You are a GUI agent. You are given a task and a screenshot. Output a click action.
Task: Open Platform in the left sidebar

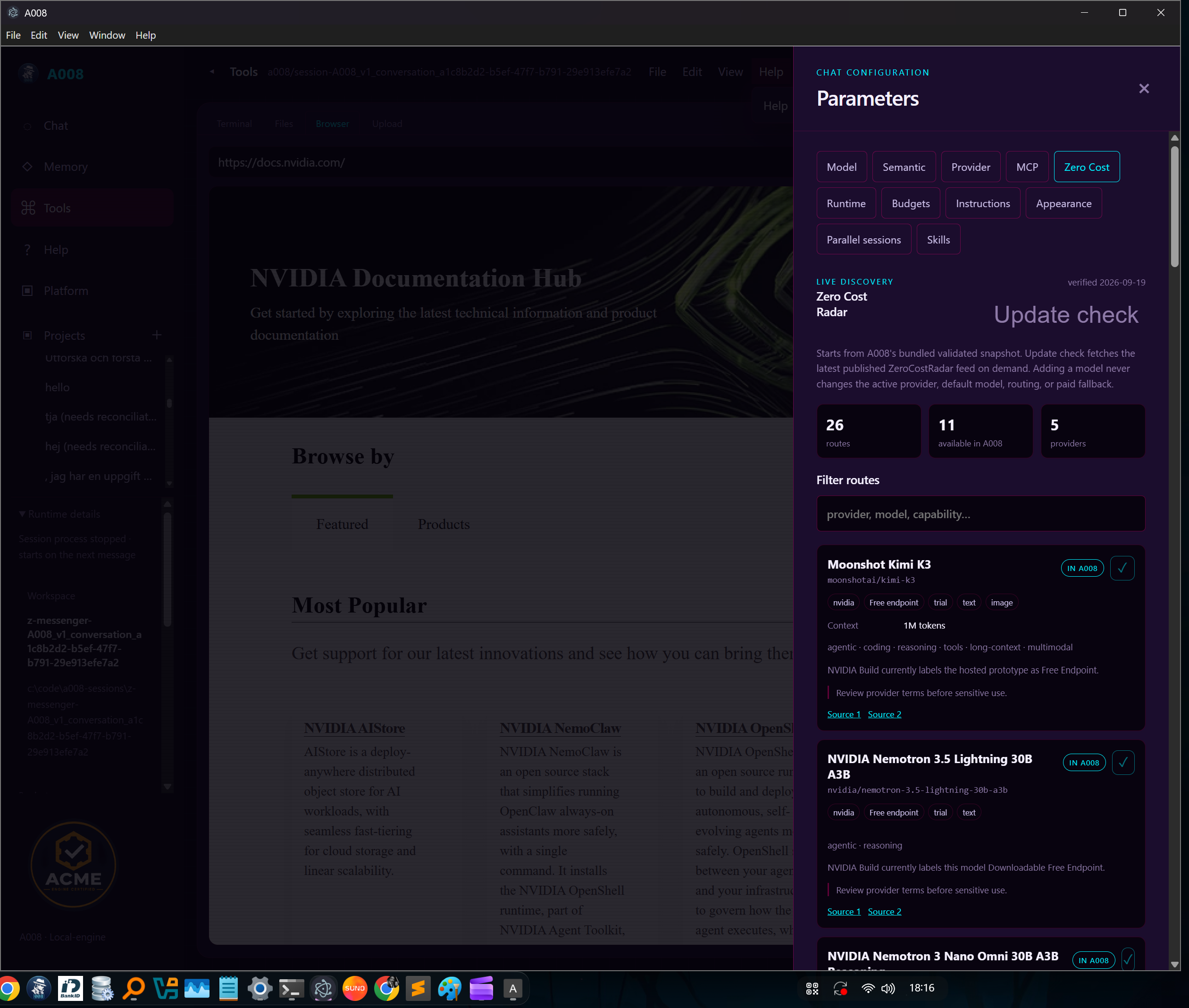click(66, 291)
